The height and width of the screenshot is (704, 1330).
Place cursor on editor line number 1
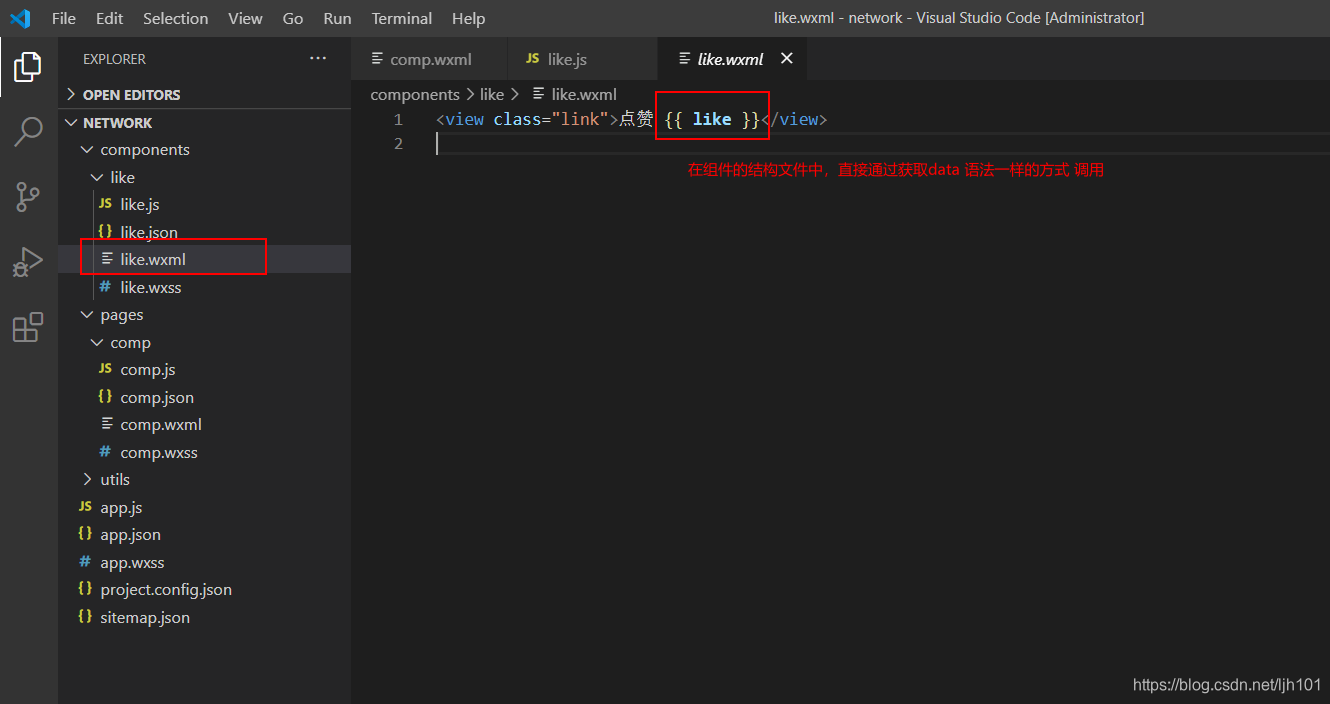click(398, 119)
